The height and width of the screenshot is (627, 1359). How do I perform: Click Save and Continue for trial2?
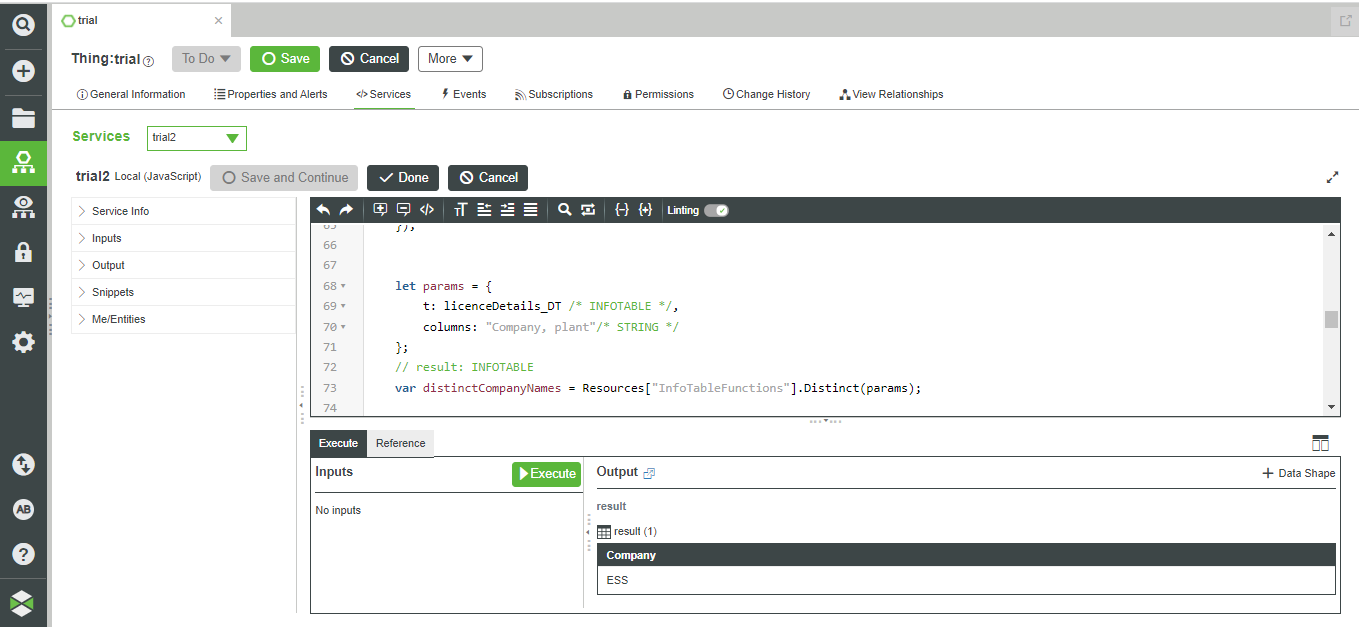coord(283,177)
